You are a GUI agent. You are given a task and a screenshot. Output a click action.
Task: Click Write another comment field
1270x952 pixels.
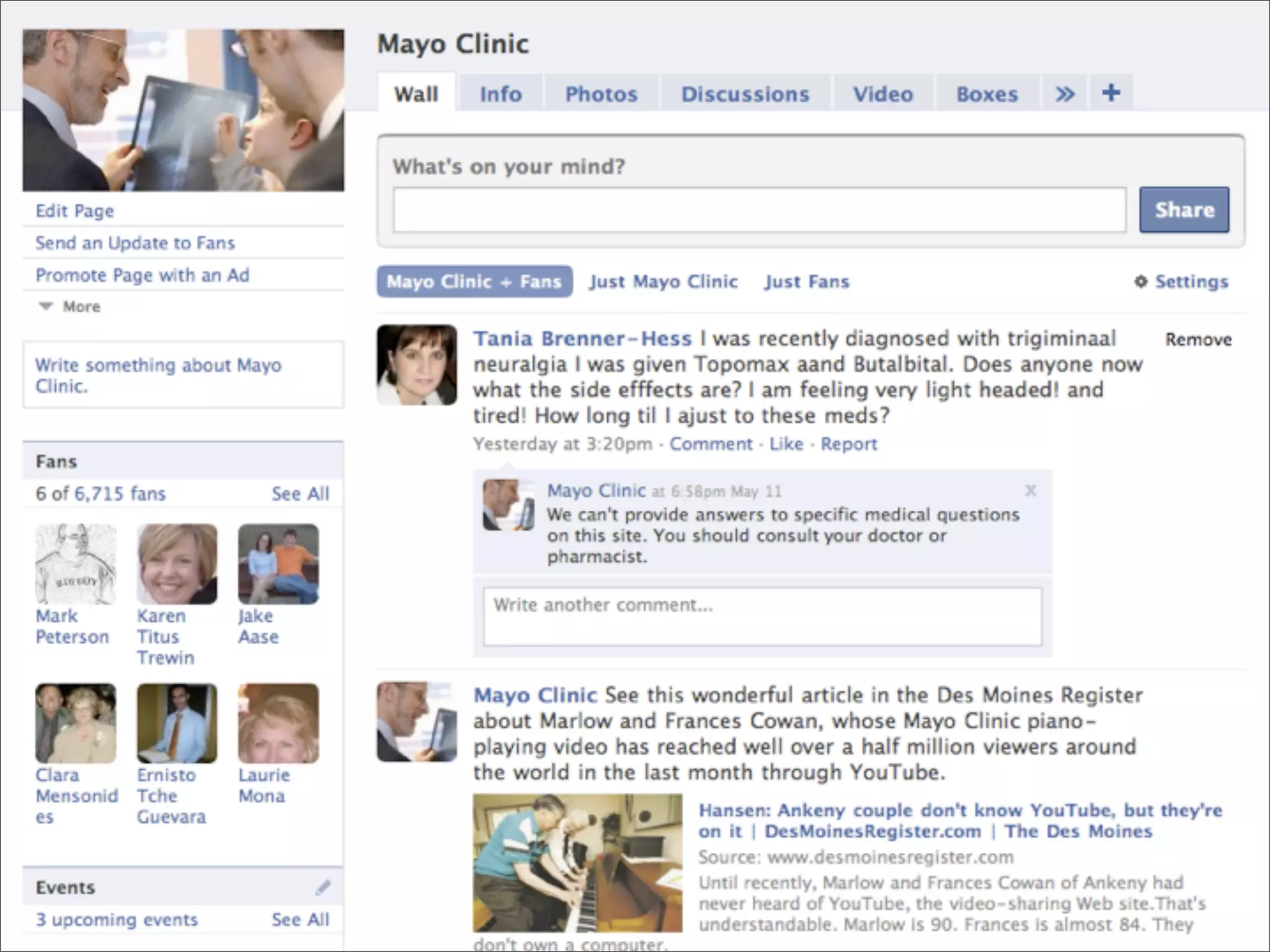762,617
